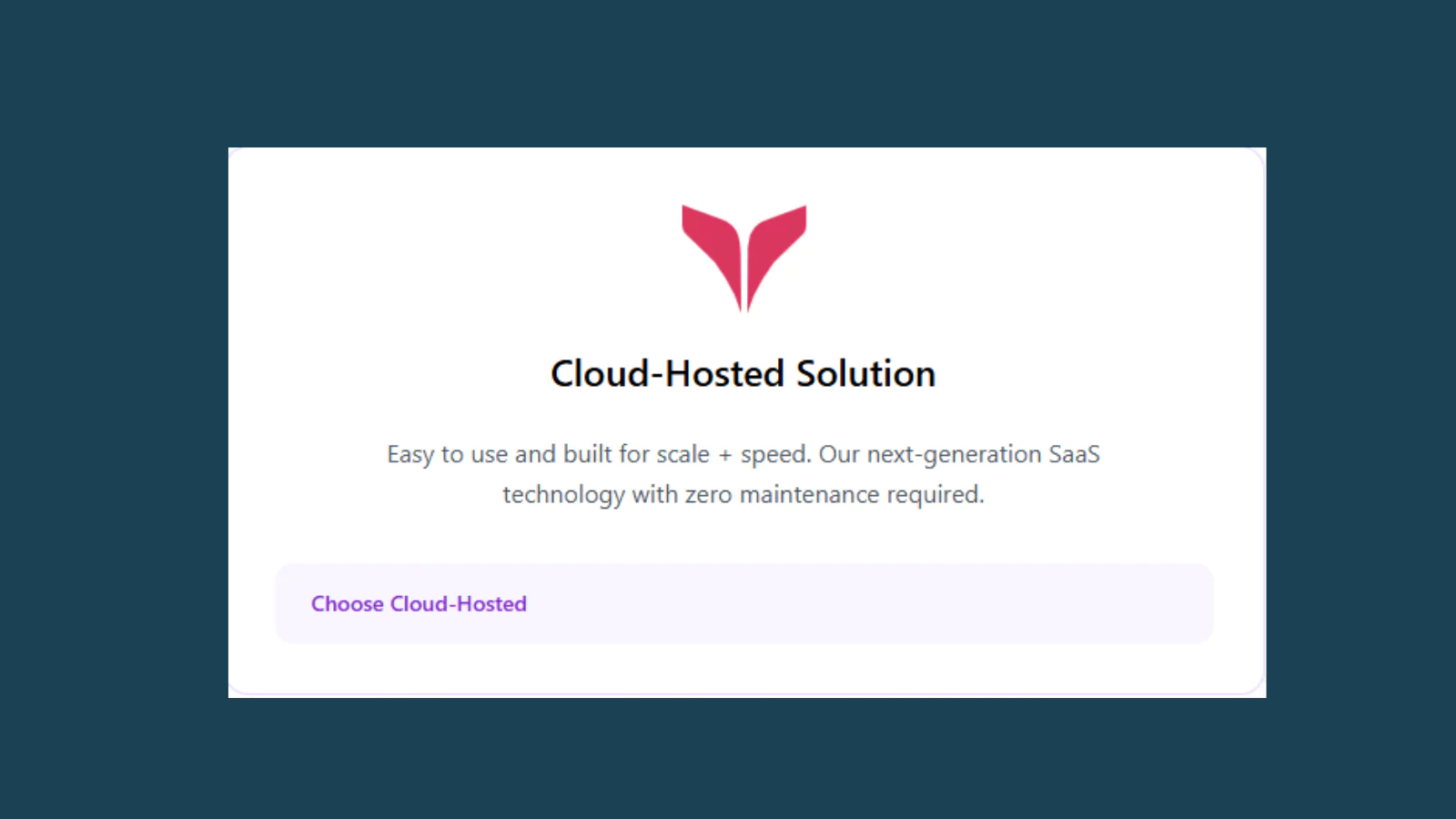Select the Cloud-Hosted Solution heading

pyautogui.click(x=743, y=374)
